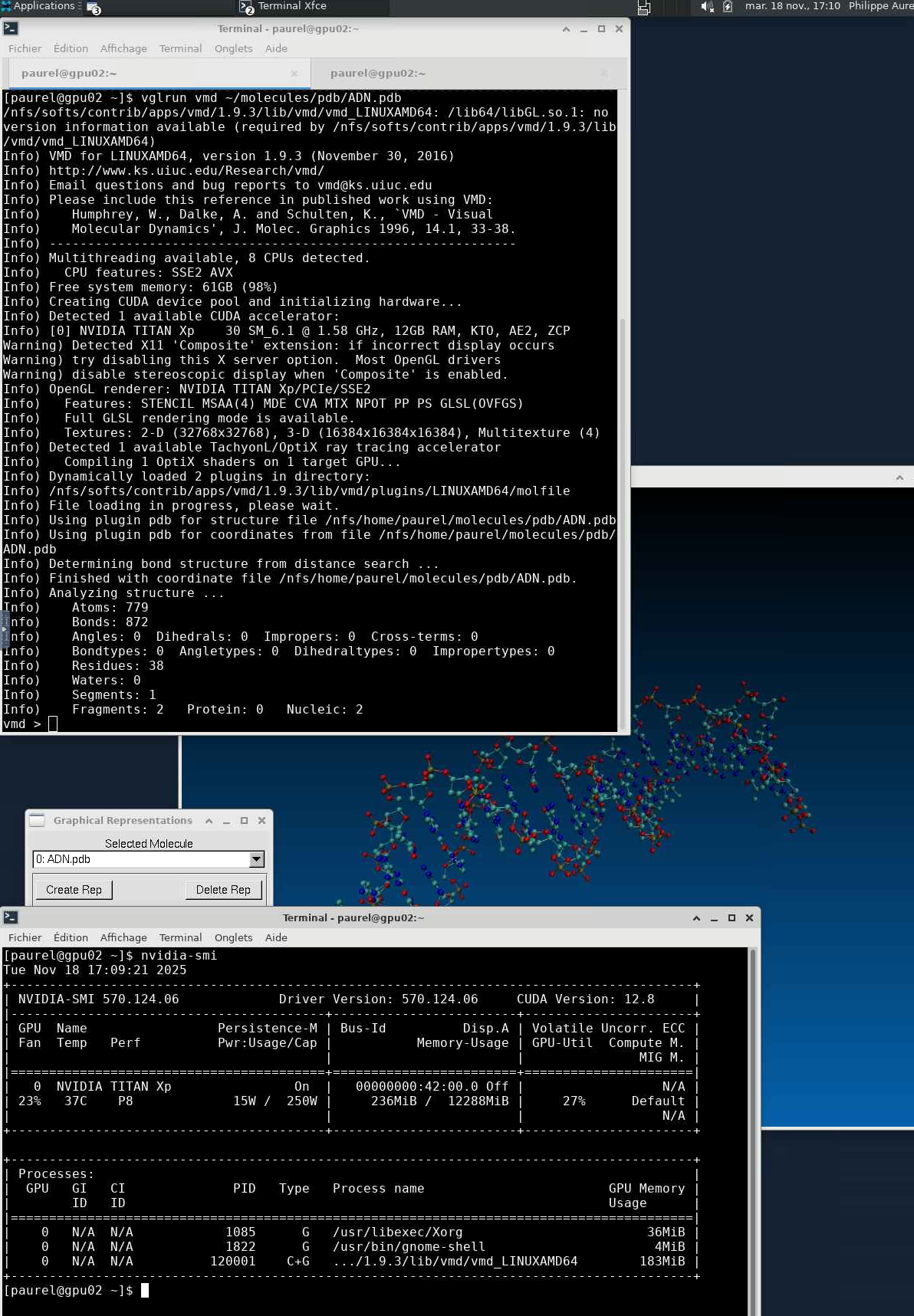Open the Onglets menu in the vglrun terminal
914x1316 pixels.
point(233,48)
